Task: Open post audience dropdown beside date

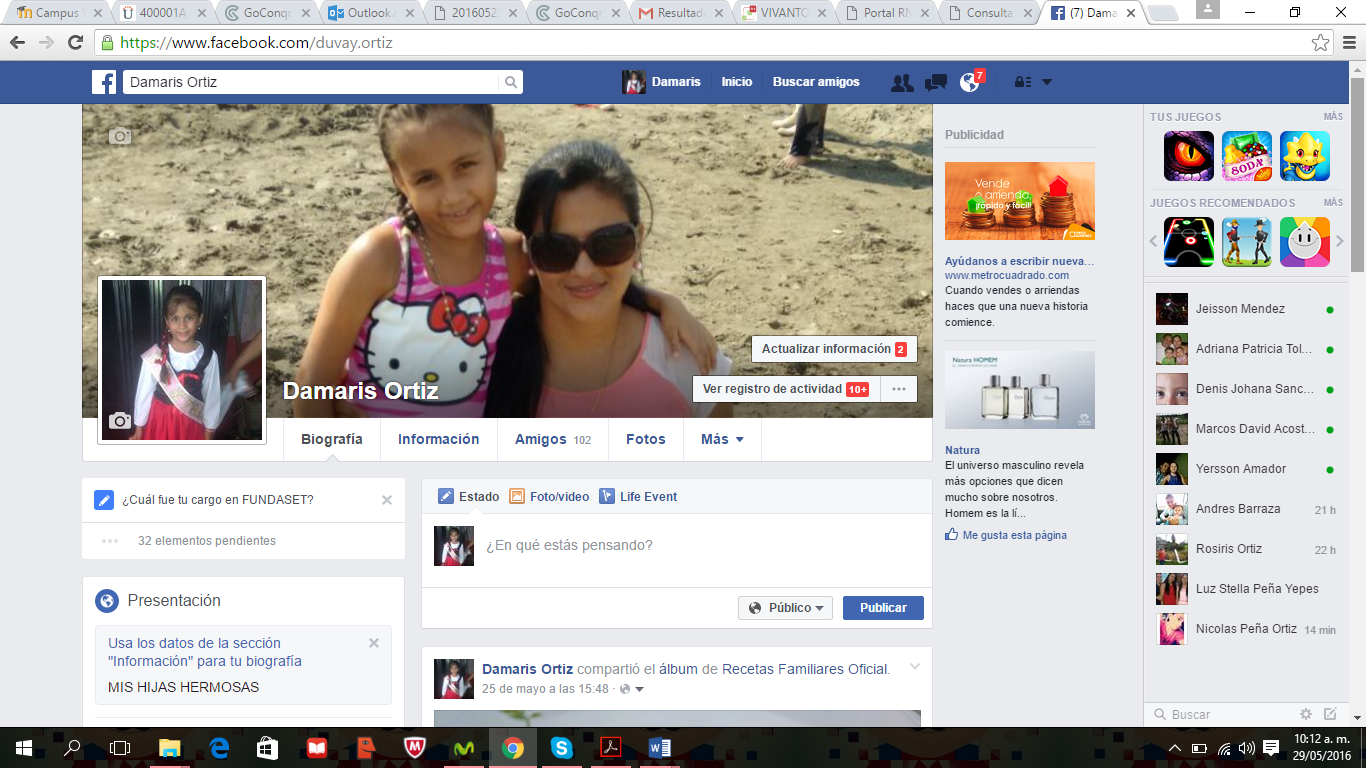Action: tap(631, 689)
